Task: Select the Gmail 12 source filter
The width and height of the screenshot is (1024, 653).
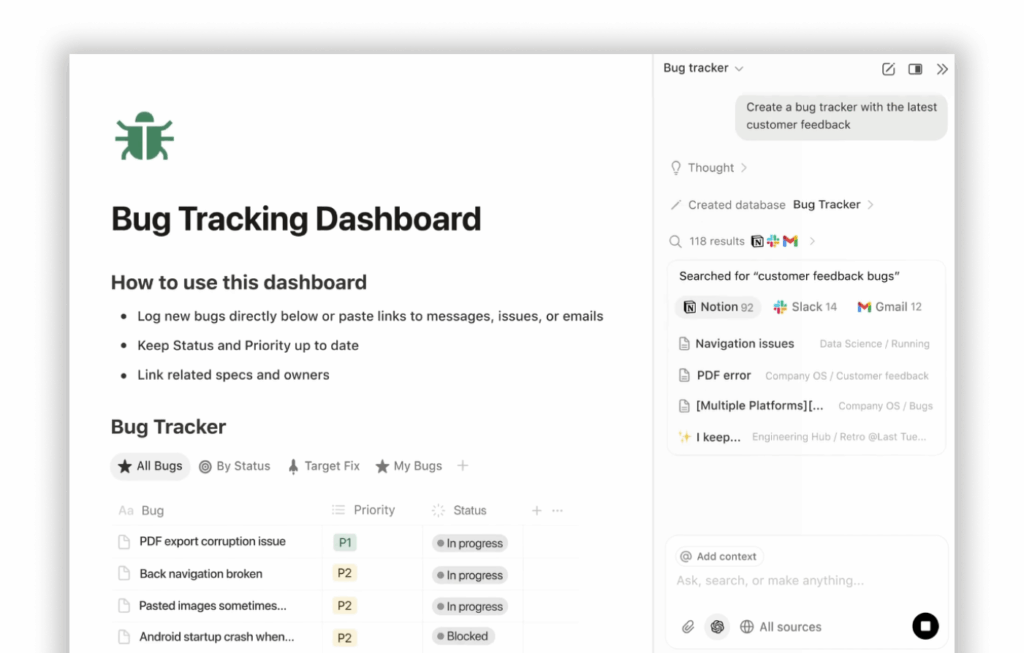Action: [889, 307]
